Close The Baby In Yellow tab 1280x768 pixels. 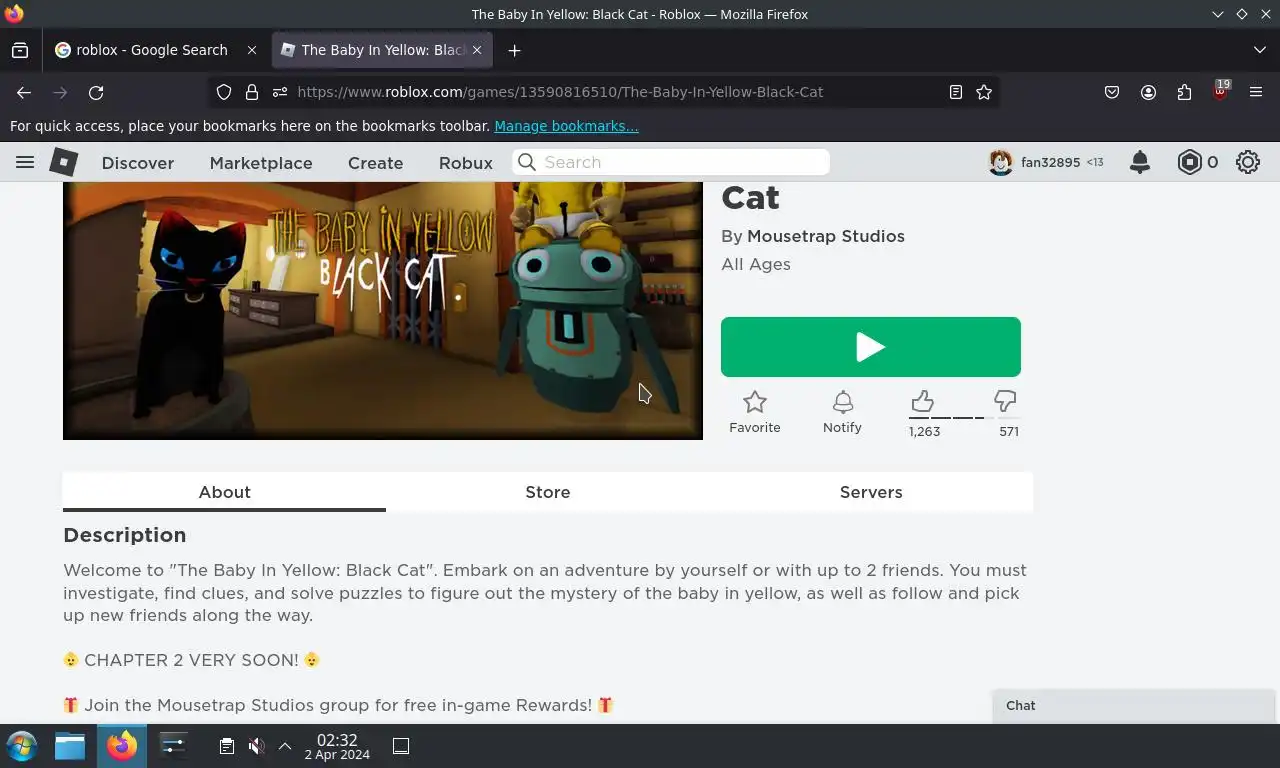(x=477, y=50)
